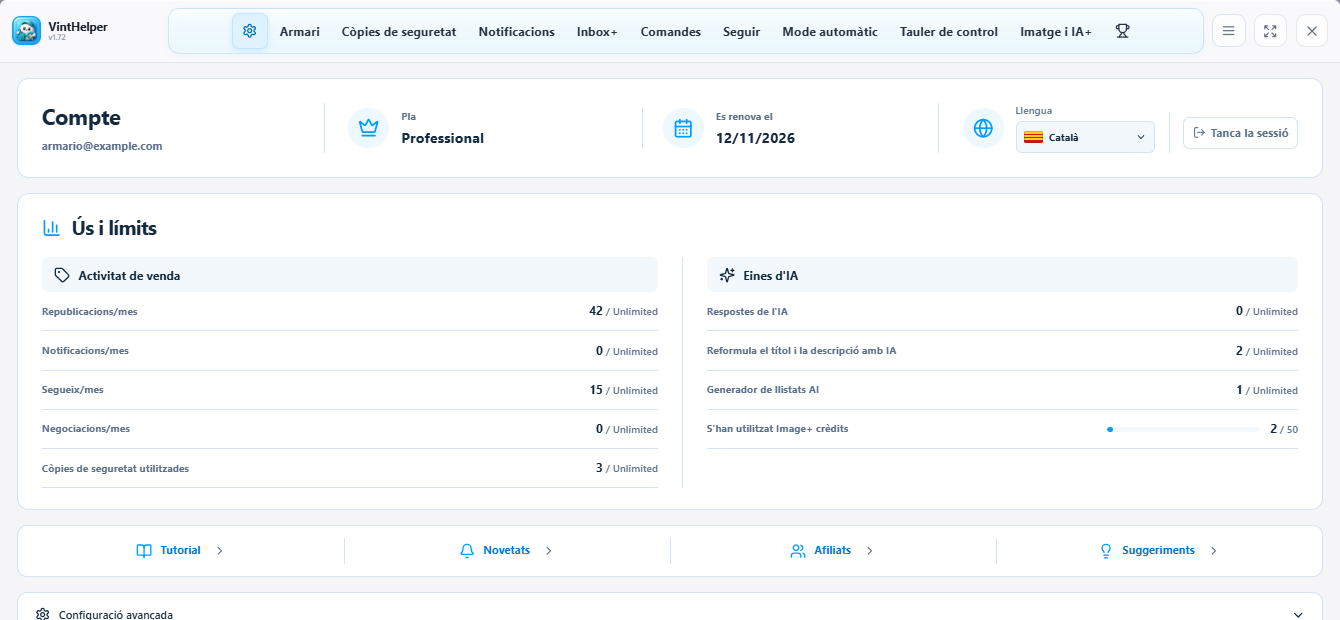Screen dimensions: 1340x620
Task: Click the Image+ crèdits progress bar
Action: 1183,429
